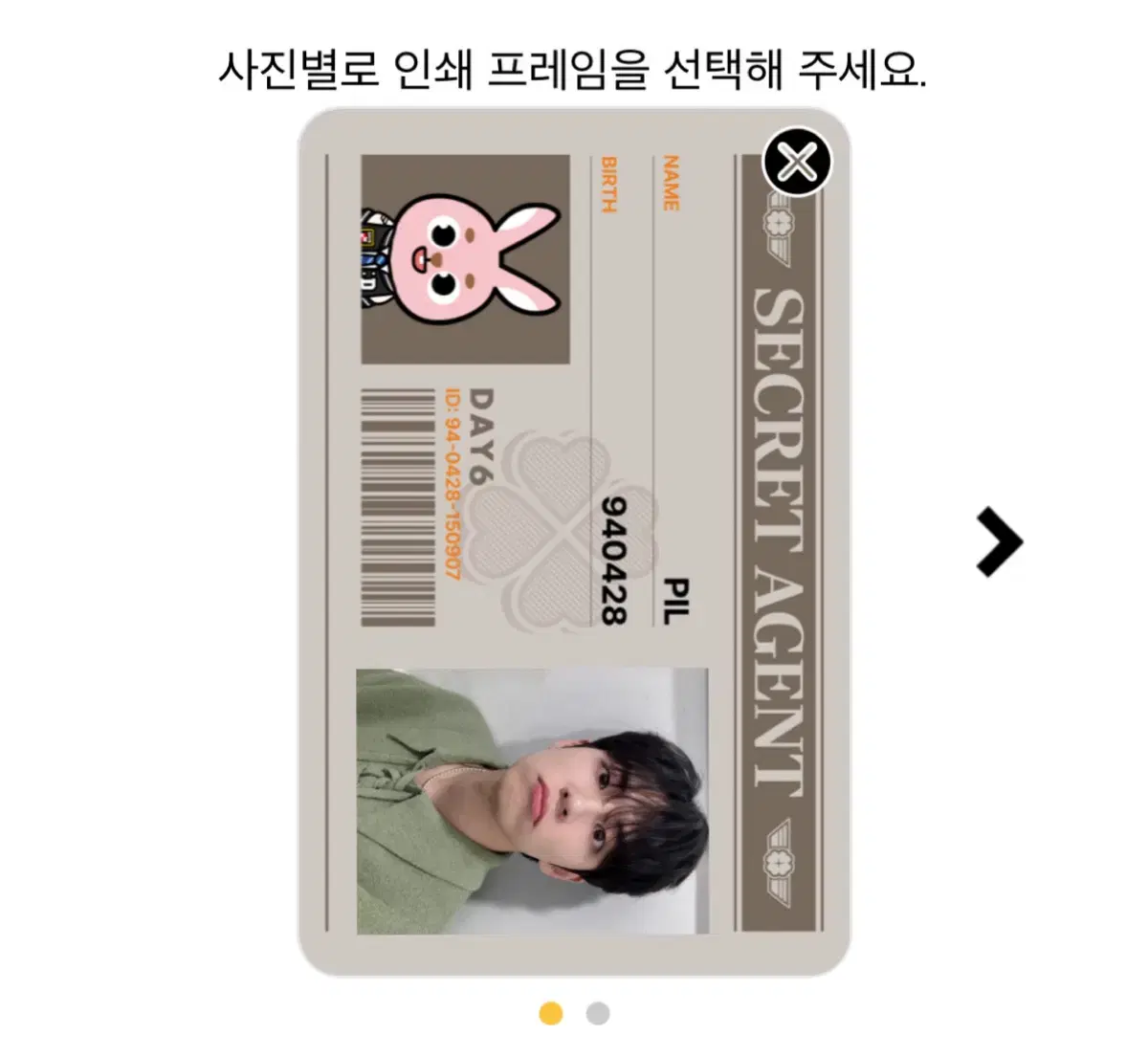This screenshot has width=1148, height=1057.
Task: Click the orange NAME field label
Action: [671, 184]
